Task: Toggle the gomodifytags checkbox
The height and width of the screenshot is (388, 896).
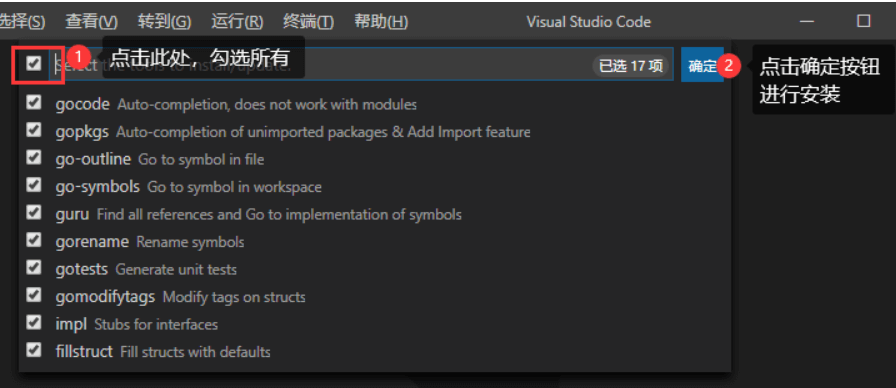Action: [x=34, y=295]
